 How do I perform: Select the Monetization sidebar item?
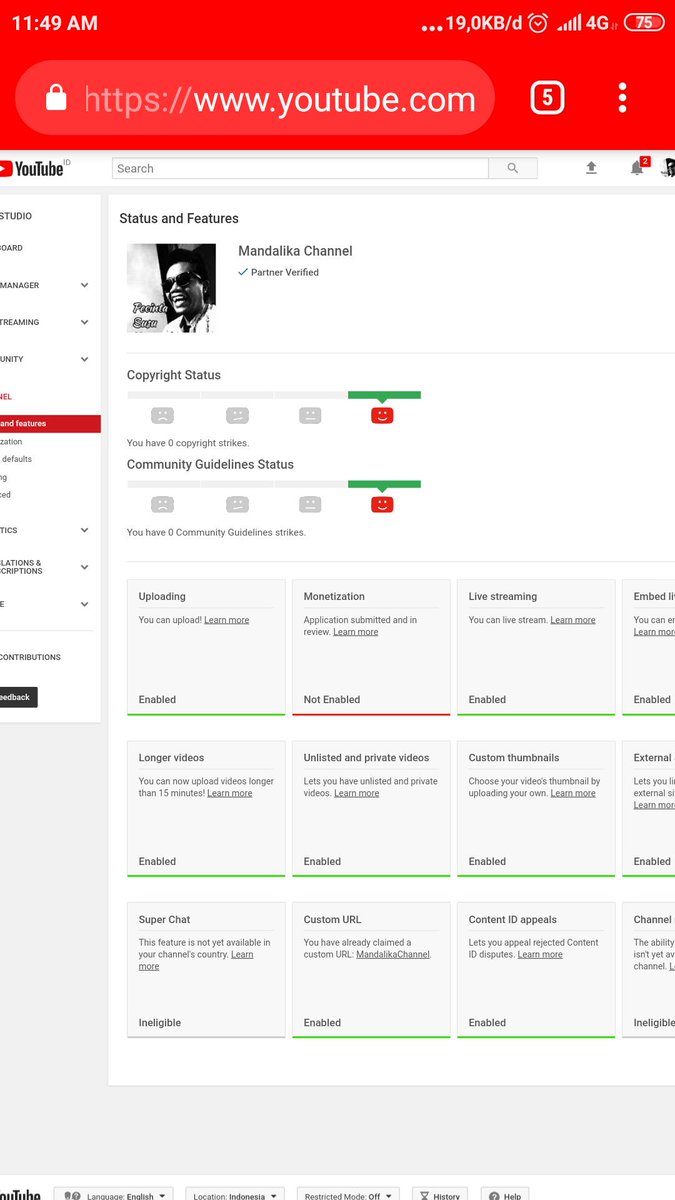coord(12,441)
